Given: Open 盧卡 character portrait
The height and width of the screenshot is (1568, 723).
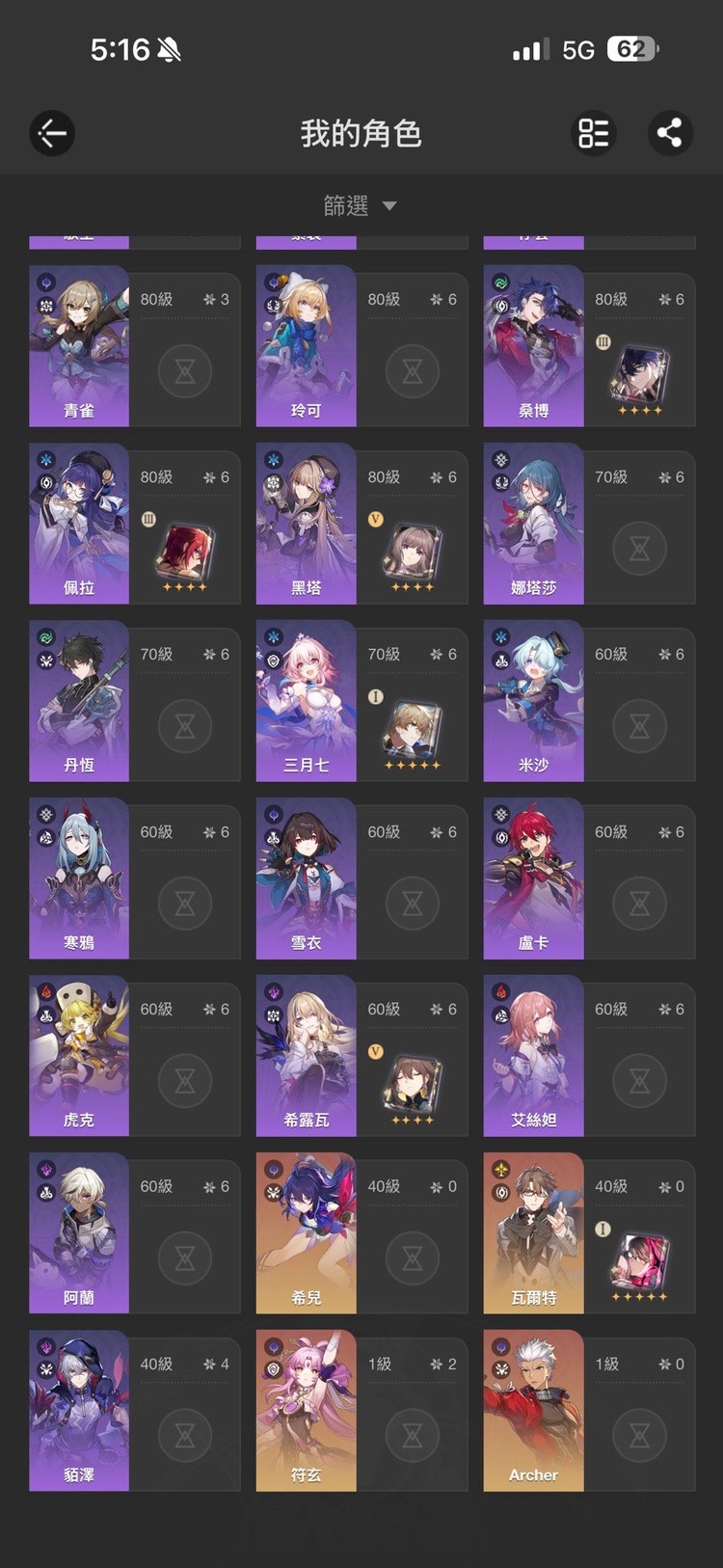Looking at the screenshot, I should click(x=533, y=879).
